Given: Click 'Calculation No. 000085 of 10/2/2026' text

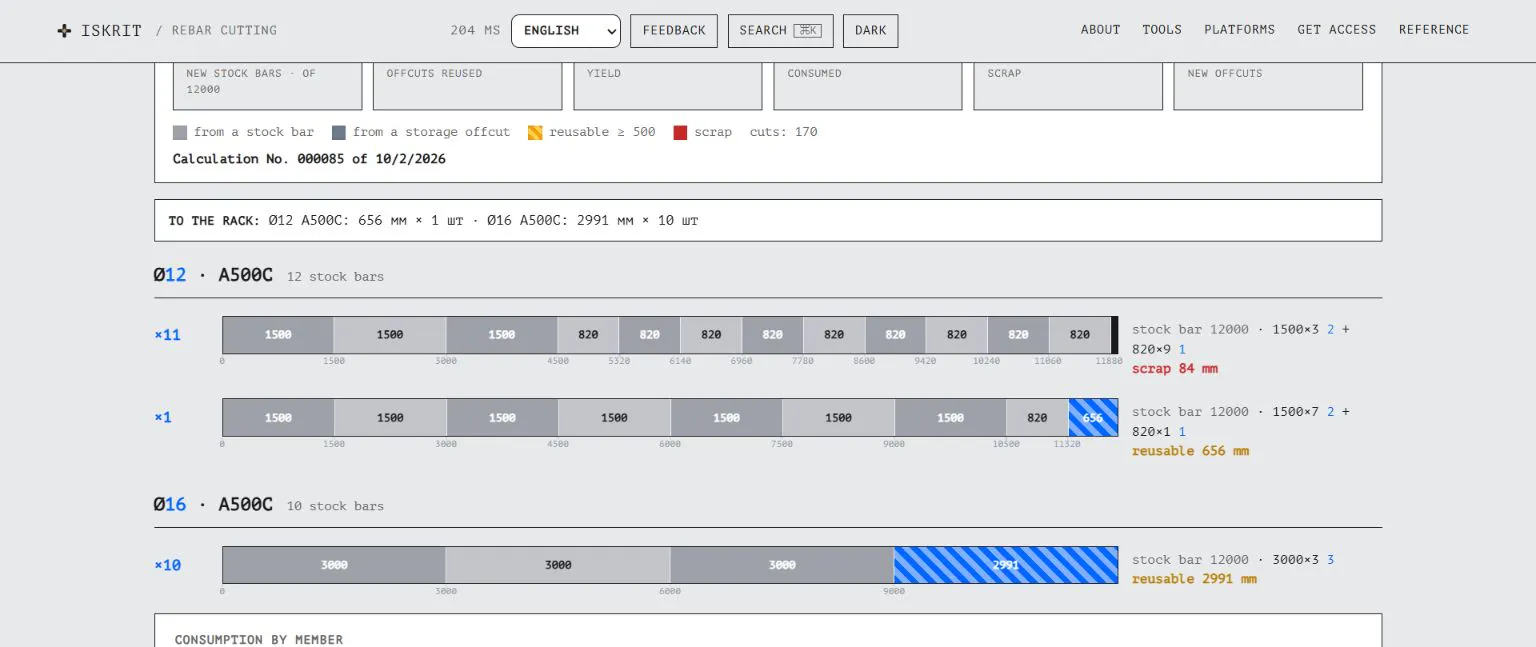Looking at the screenshot, I should 309,159.
